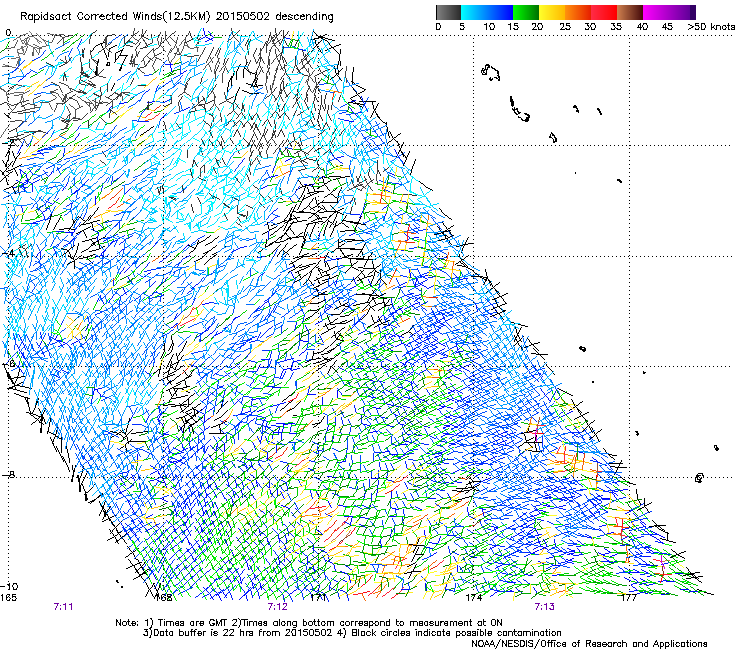Click the '10' label under the color scale
Screen dimensions: 740x650
coord(489,27)
